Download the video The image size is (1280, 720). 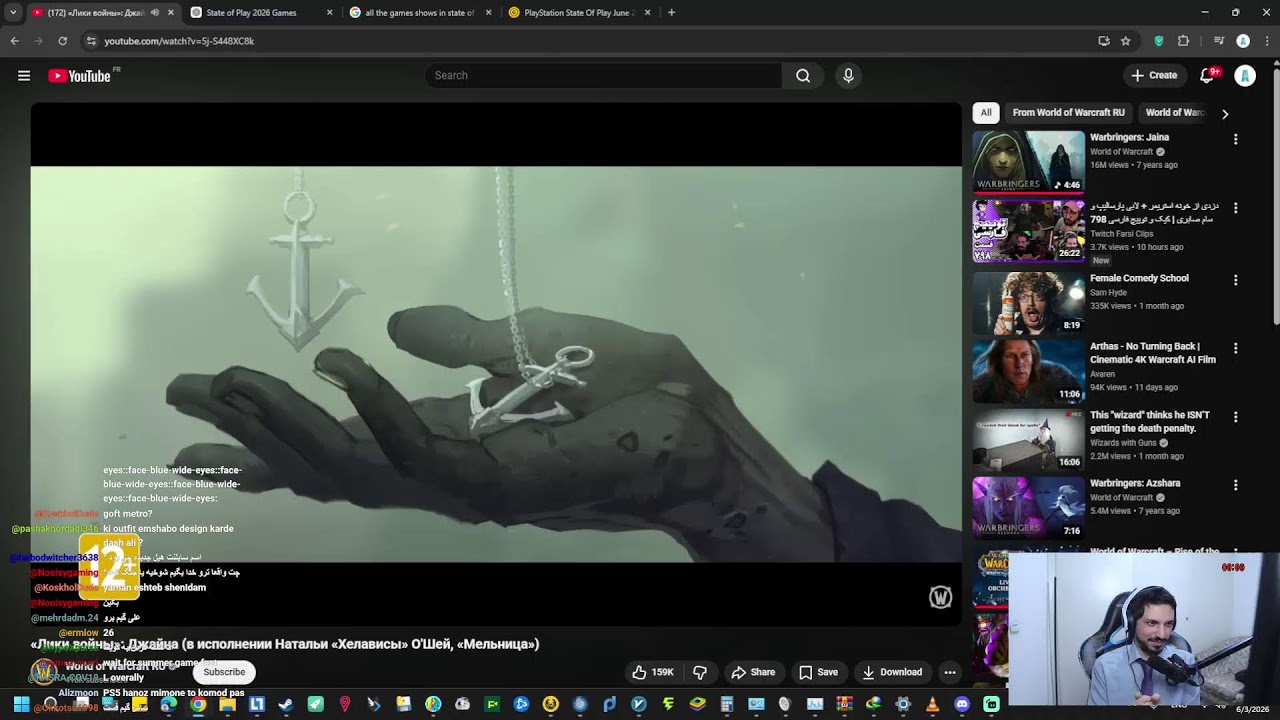[x=892, y=672]
